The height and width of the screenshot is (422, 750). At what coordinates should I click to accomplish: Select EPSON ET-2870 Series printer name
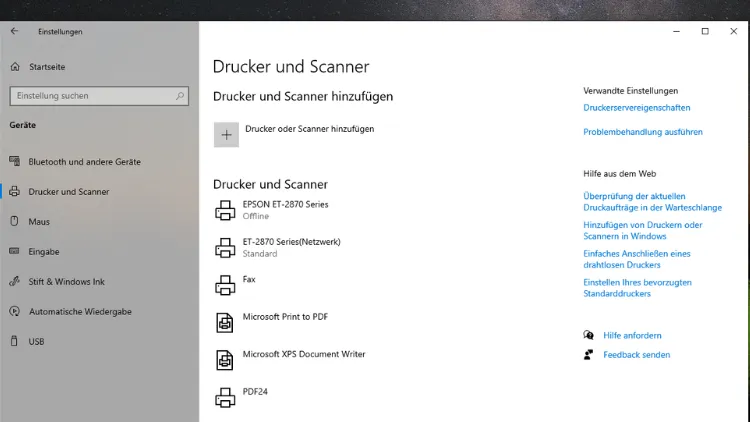[x=285, y=204]
